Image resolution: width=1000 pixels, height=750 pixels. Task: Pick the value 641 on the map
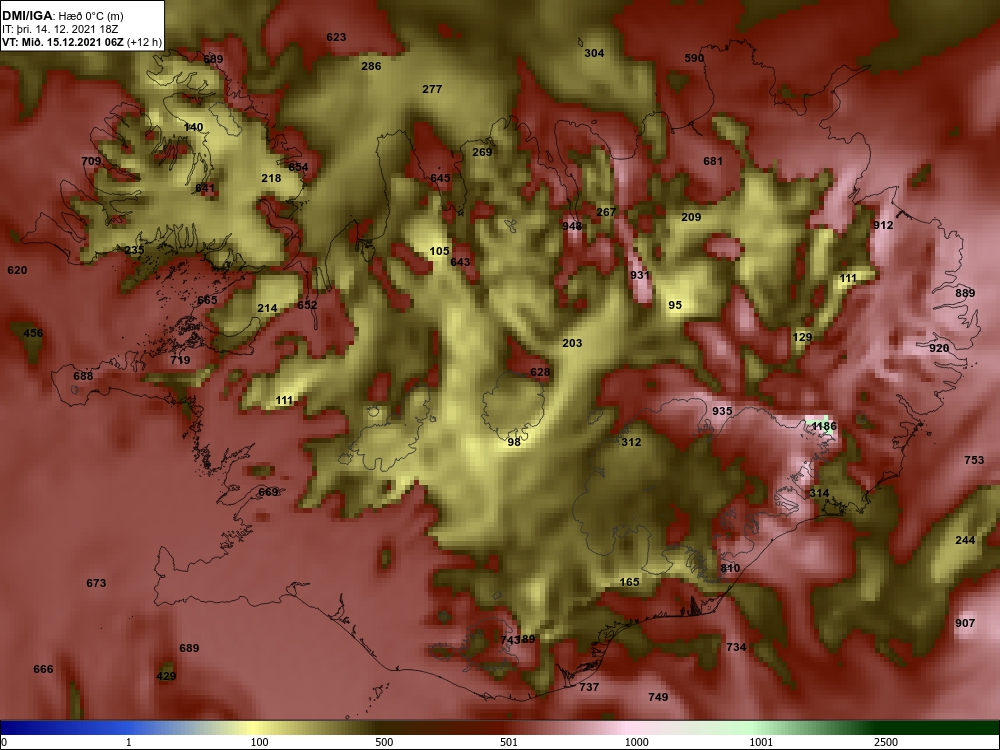click(x=205, y=189)
